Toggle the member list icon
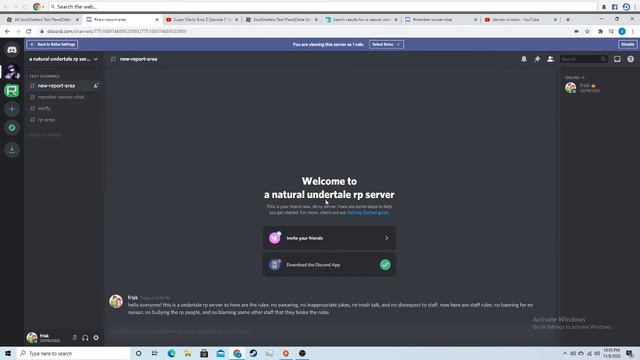Image resolution: width=640 pixels, height=360 pixels. click(550, 59)
